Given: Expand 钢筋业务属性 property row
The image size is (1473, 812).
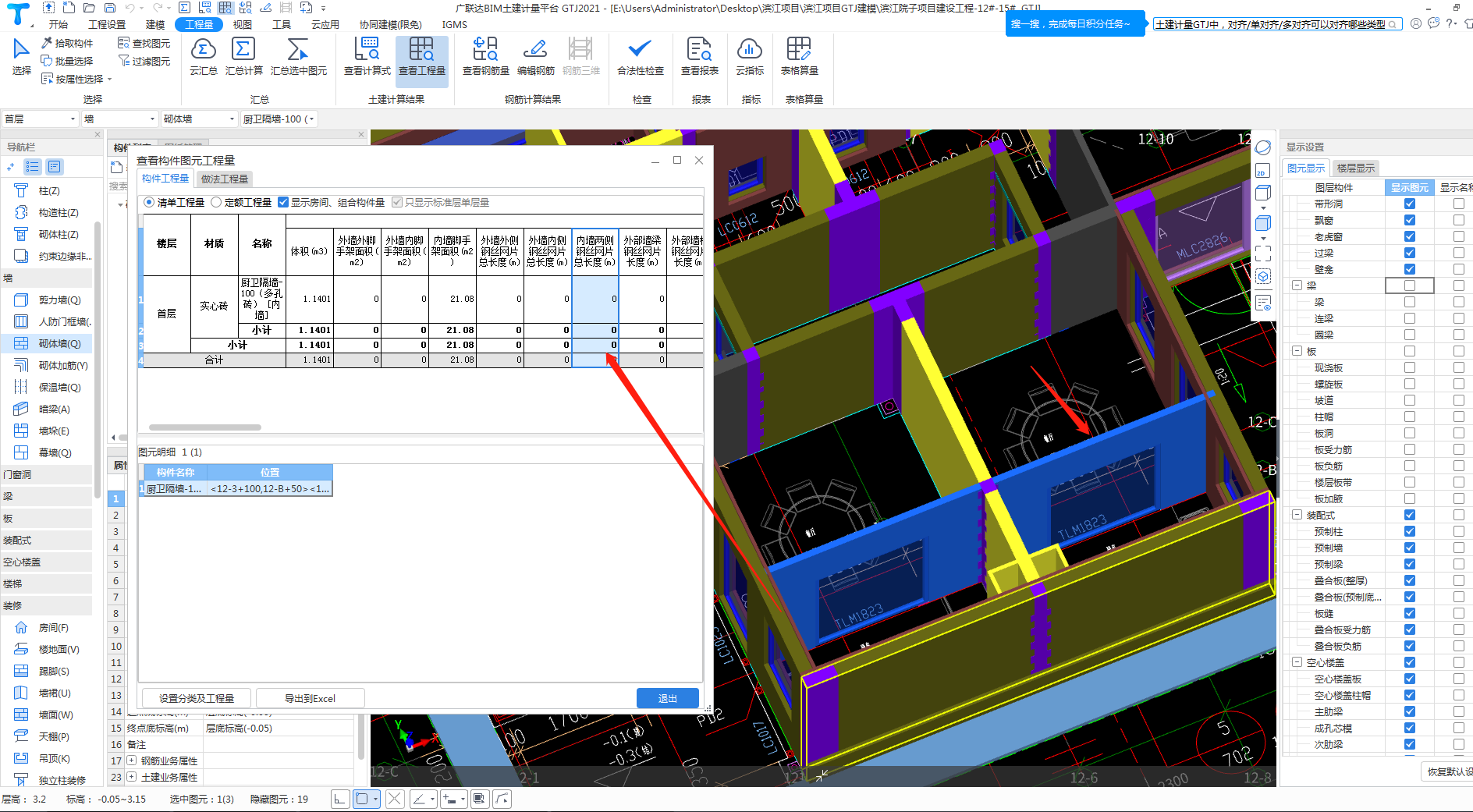Looking at the screenshot, I should 132,761.
